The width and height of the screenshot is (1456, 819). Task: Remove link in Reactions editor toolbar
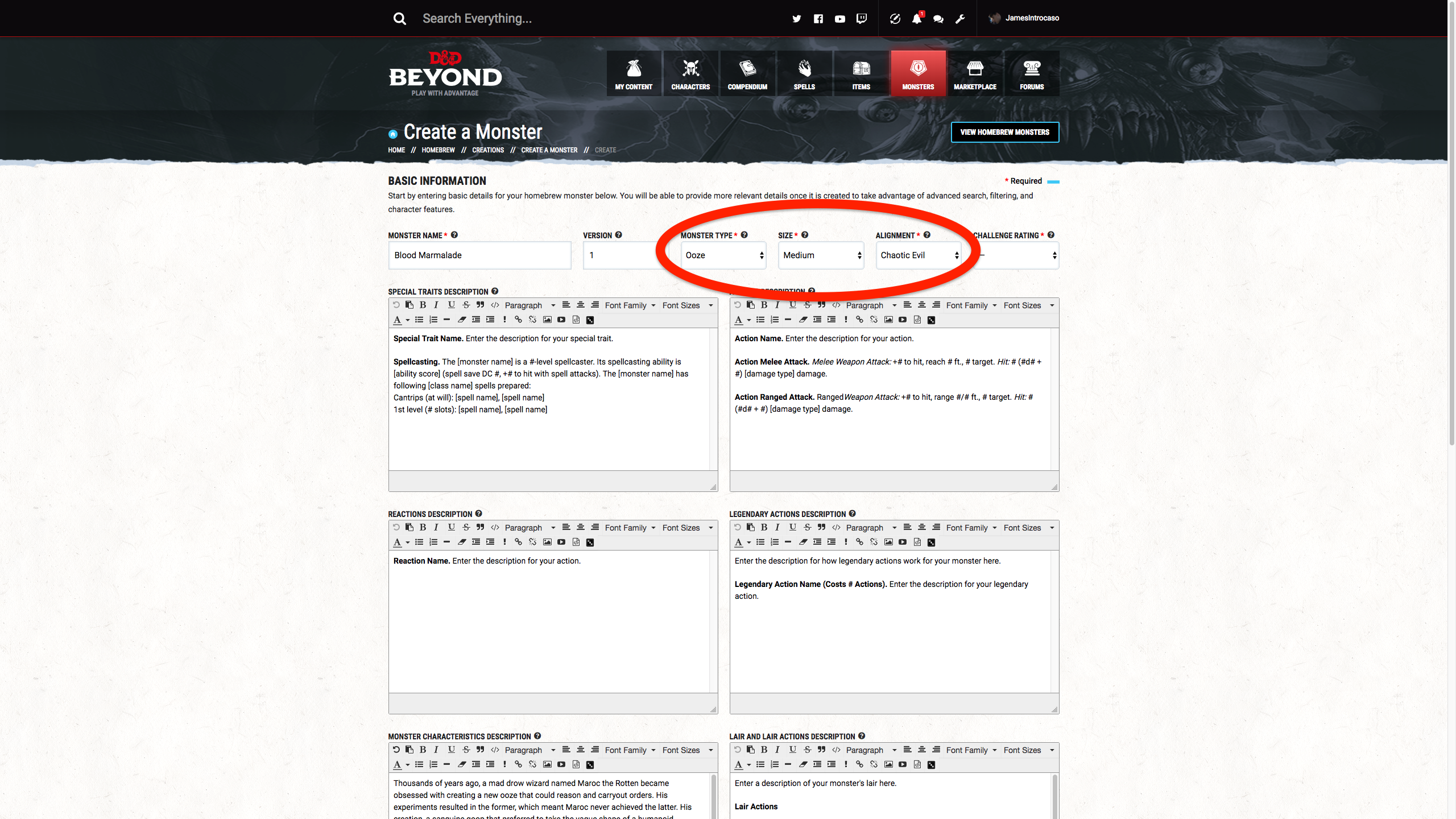point(532,542)
